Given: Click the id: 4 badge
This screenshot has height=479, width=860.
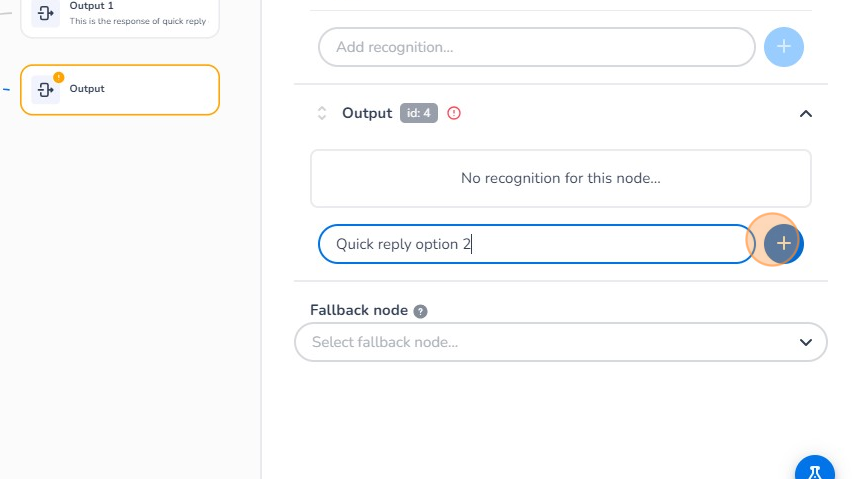Looking at the screenshot, I should pos(419,113).
